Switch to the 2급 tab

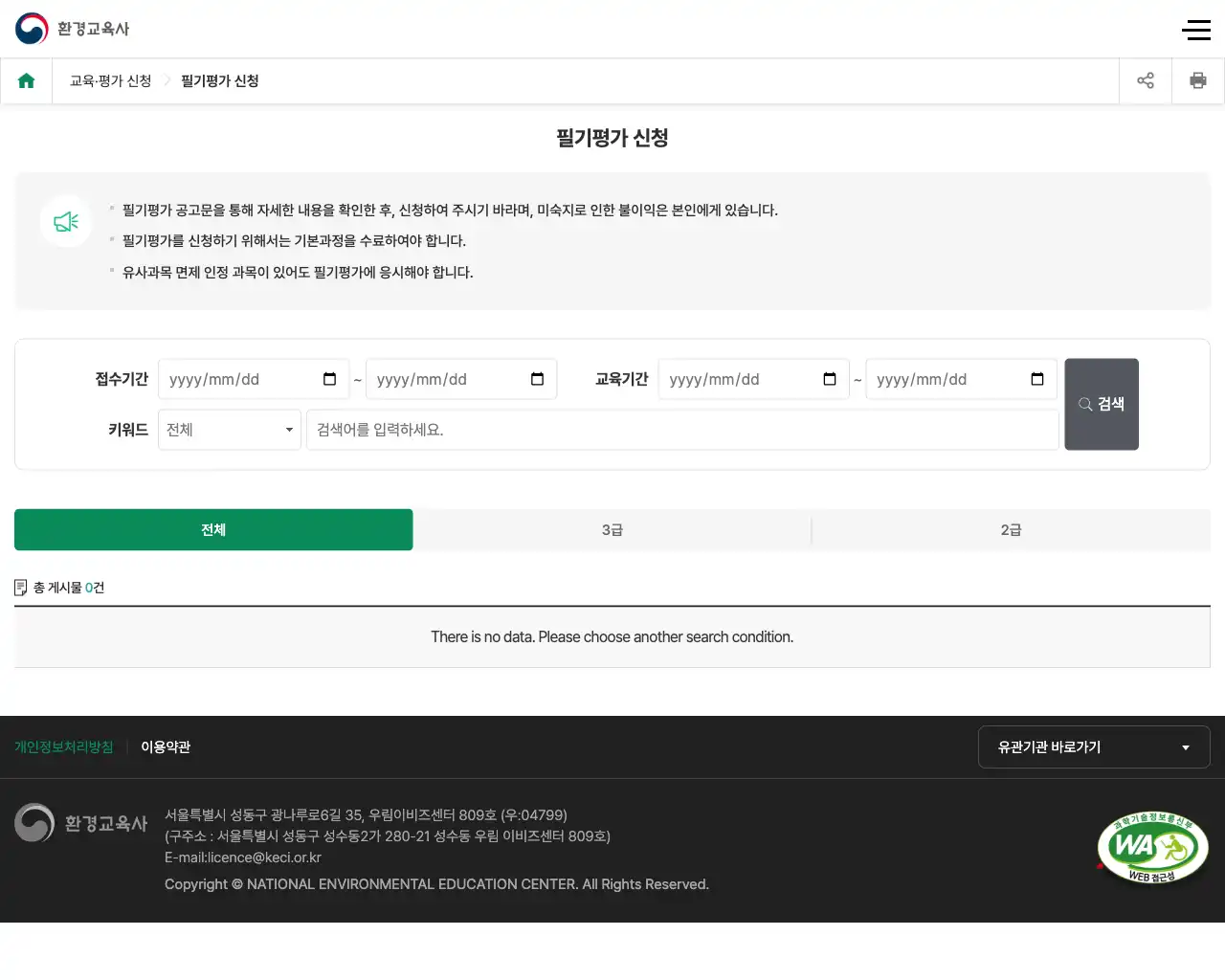tap(1012, 529)
